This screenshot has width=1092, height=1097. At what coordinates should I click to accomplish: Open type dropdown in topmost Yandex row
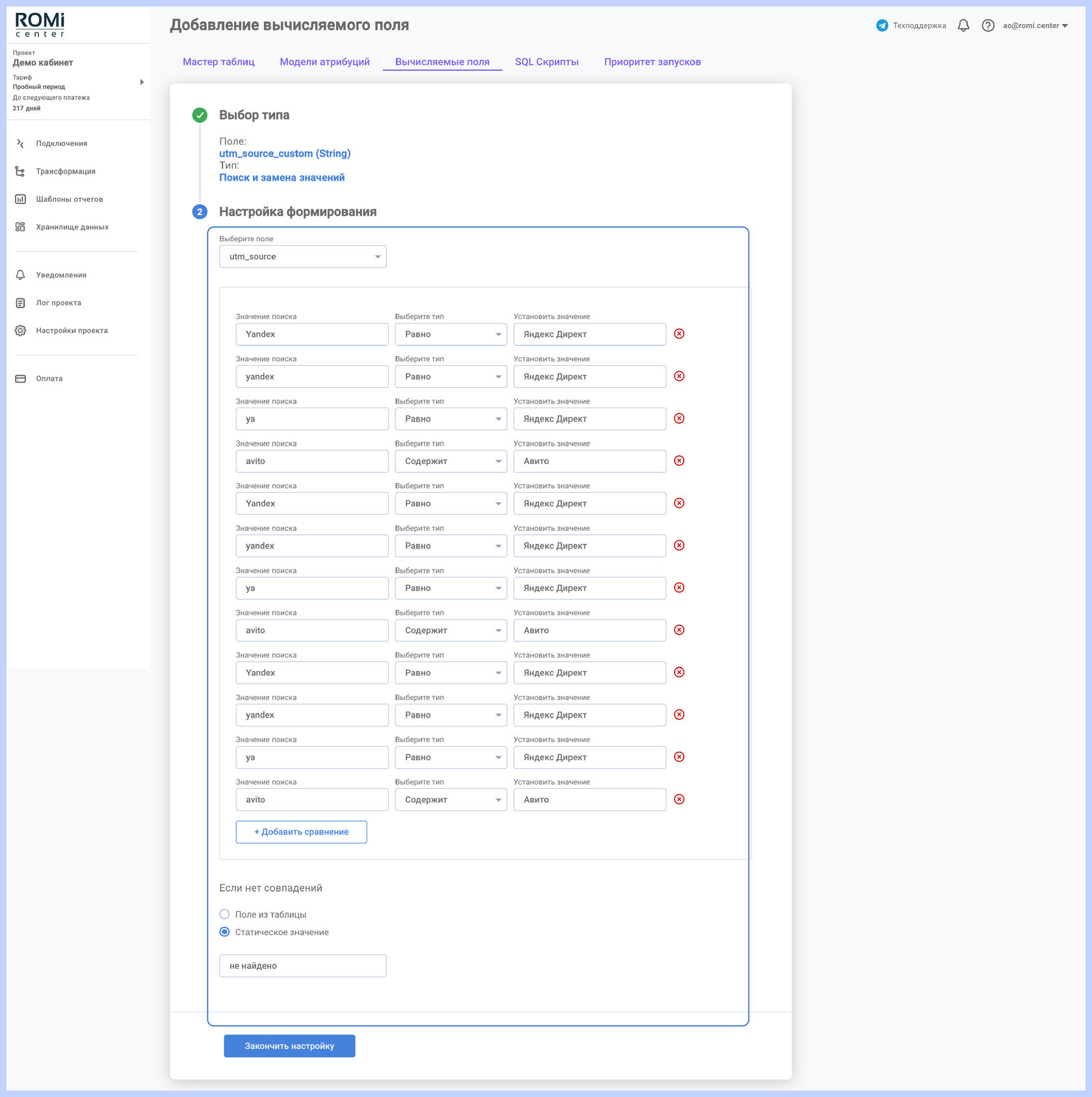point(451,334)
